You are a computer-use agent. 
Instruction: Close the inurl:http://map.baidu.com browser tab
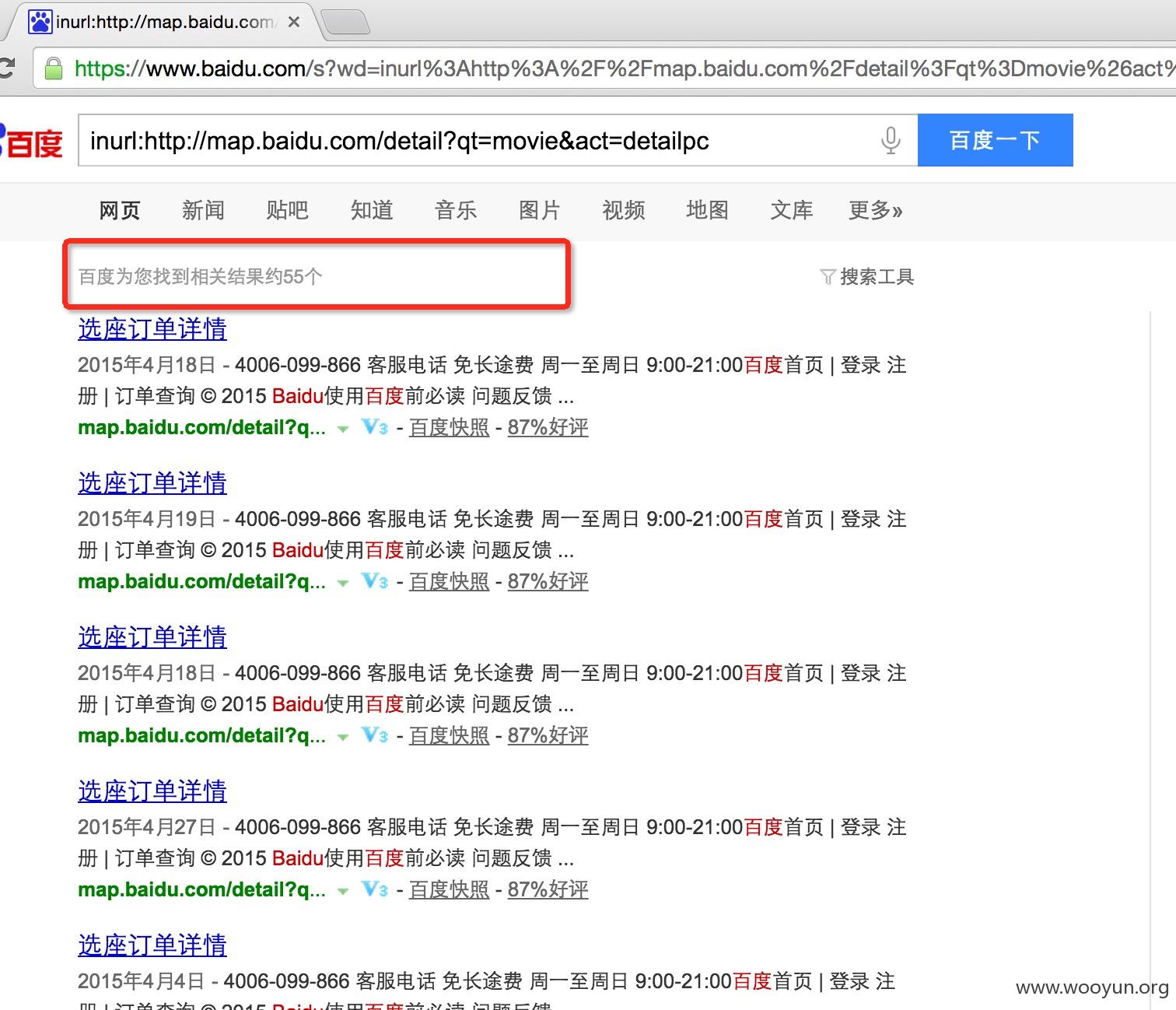tap(294, 23)
